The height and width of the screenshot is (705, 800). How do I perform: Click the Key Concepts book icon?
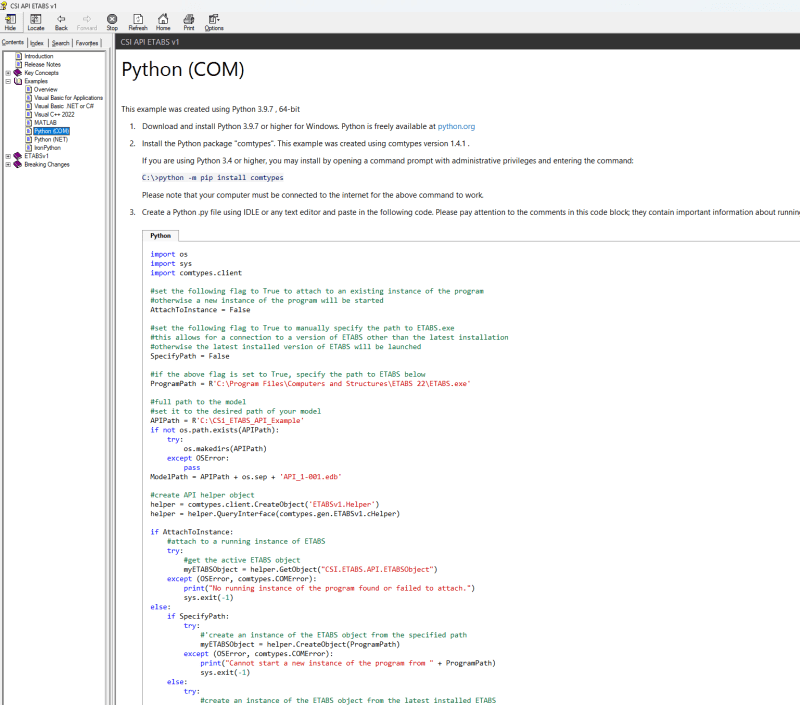pos(18,72)
